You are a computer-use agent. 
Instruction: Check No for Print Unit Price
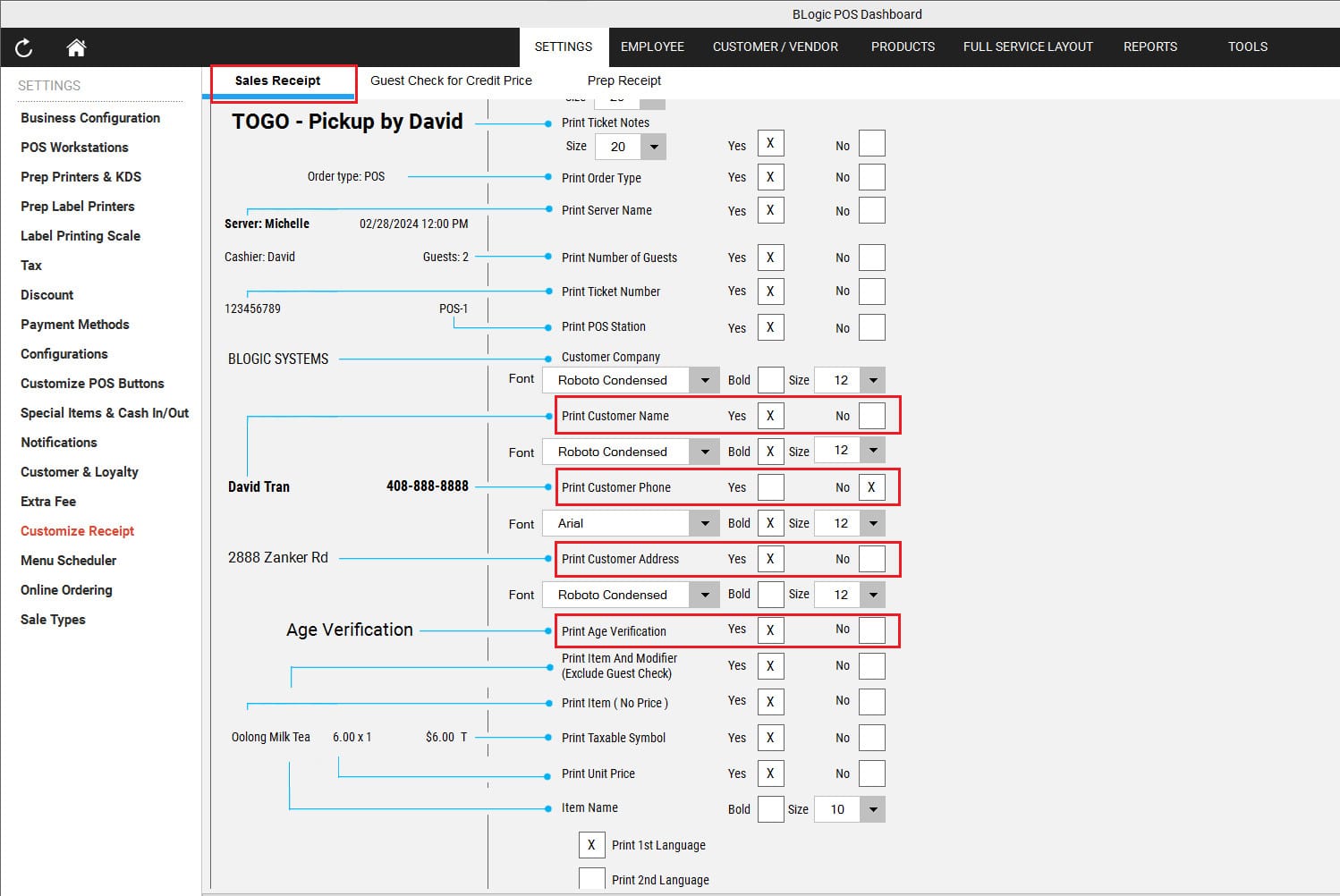[x=871, y=773]
